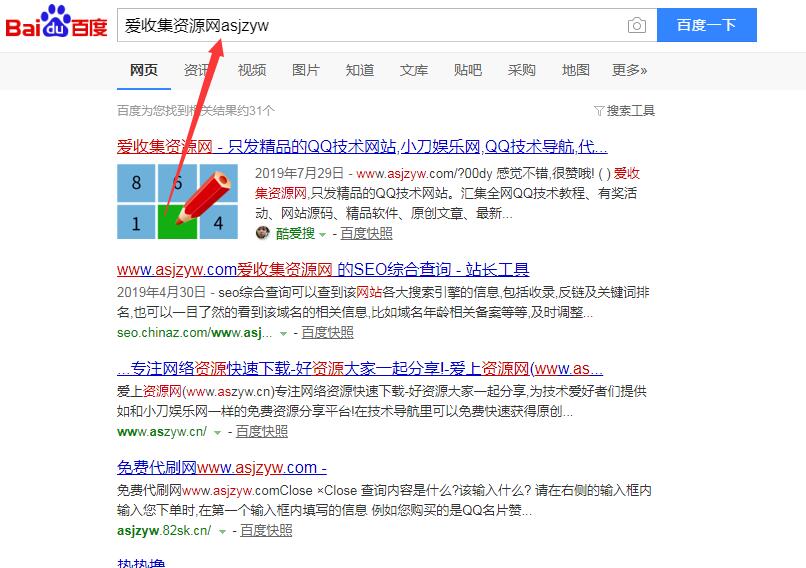Open 百度快照 for the asjzyw.82sk.cn result
The height and width of the screenshot is (568, 806).
pyautogui.click(x=266, y=530)
